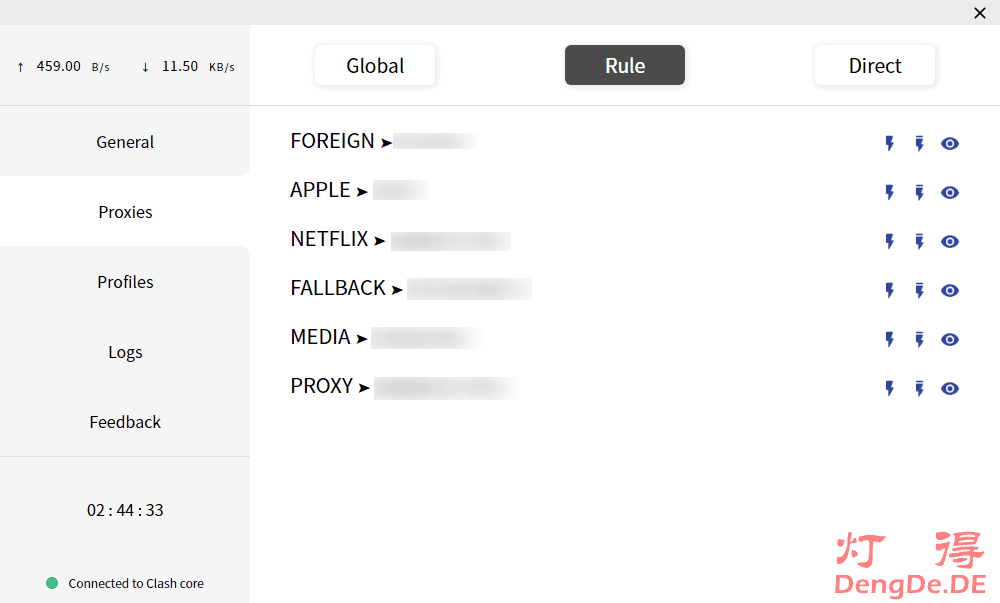Select Global proxy mode
1000x603 pixels.
[375, 66]
